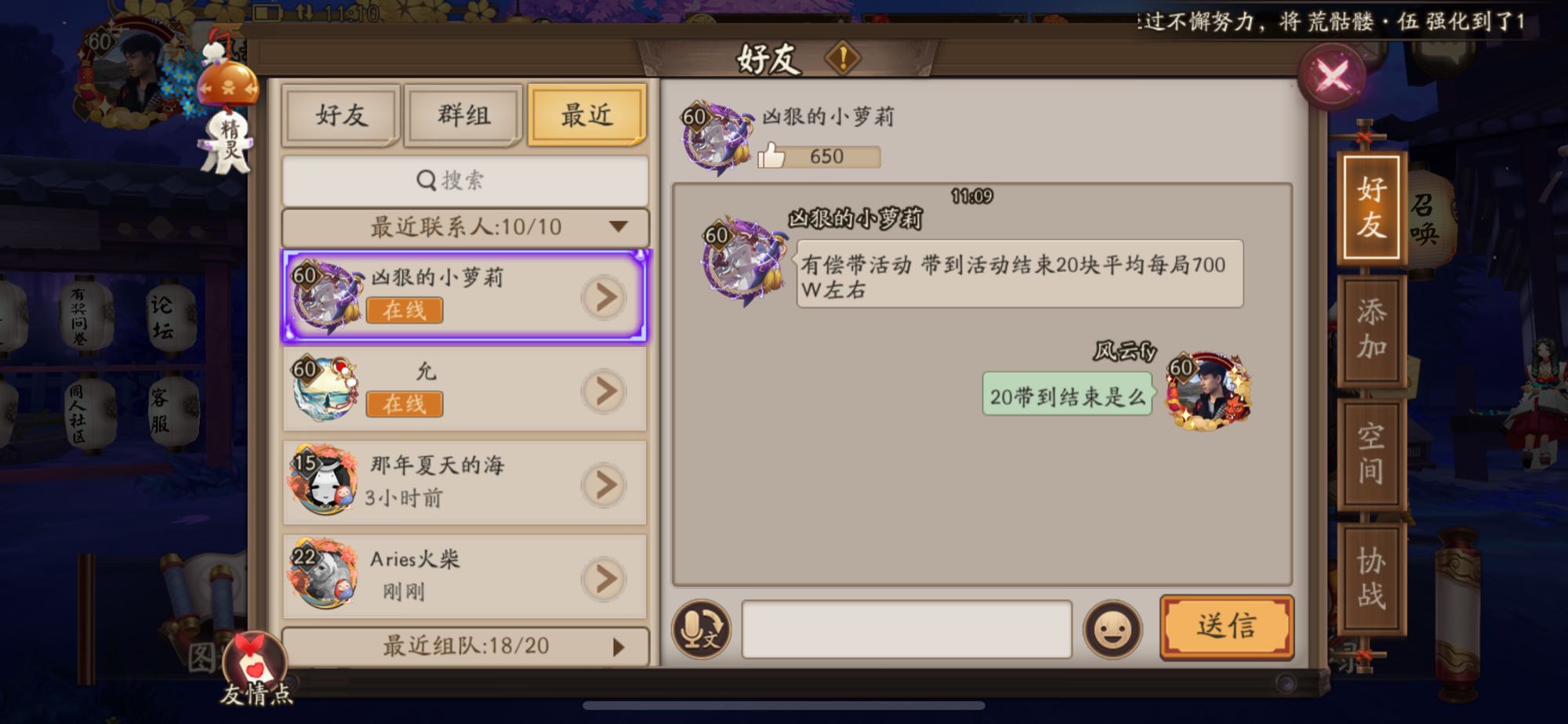Open arrow next to 那年夏天的海
The width and height of the screenshot is (1568, 724).
(x=604, y=485)
